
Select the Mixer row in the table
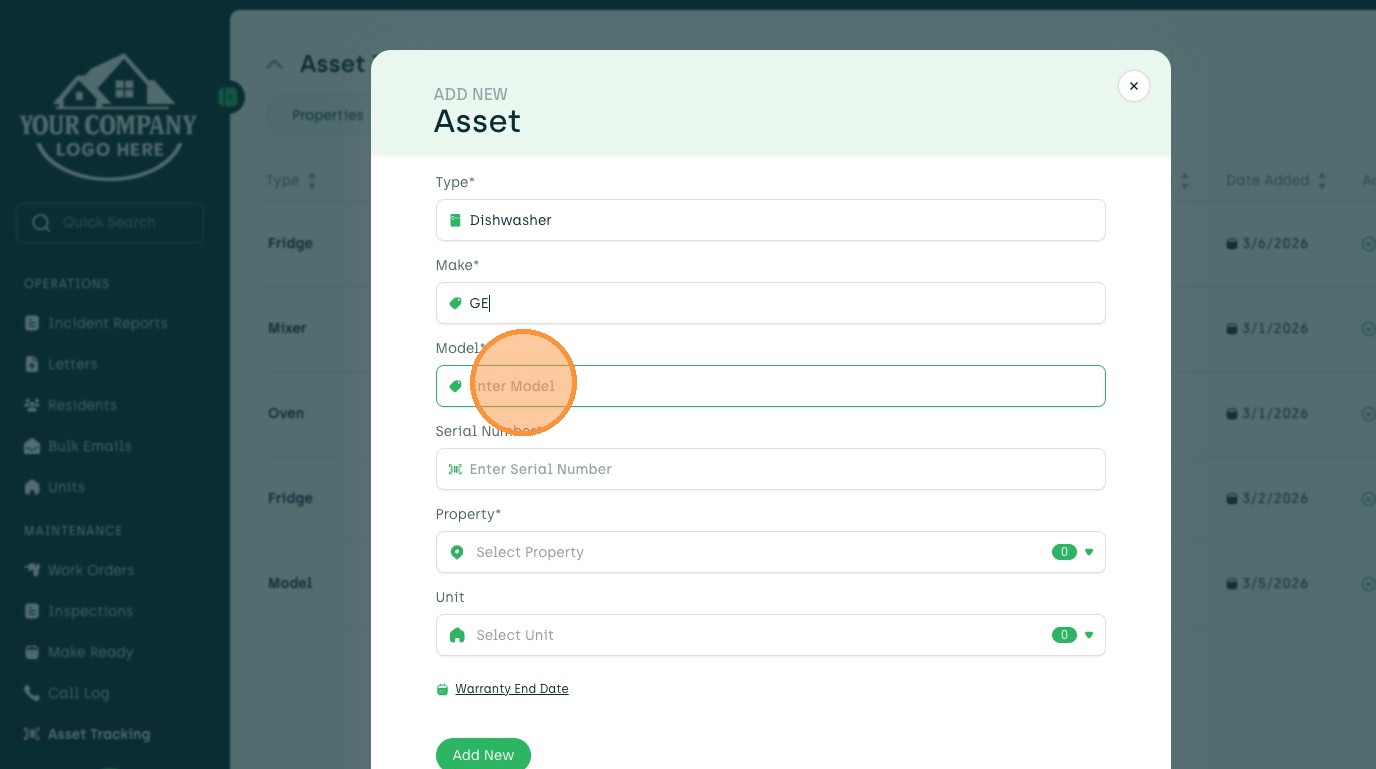(803, 329)
